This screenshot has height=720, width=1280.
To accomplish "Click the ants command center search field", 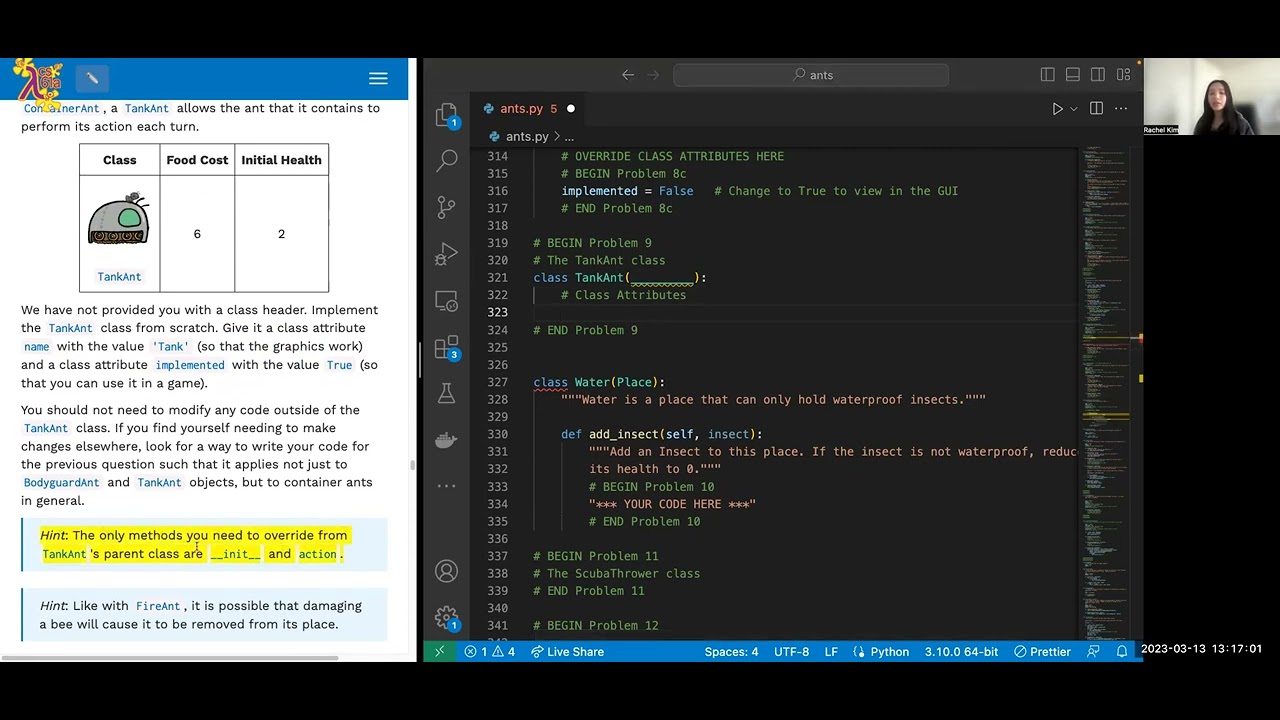I will click(x=811, y=75).
